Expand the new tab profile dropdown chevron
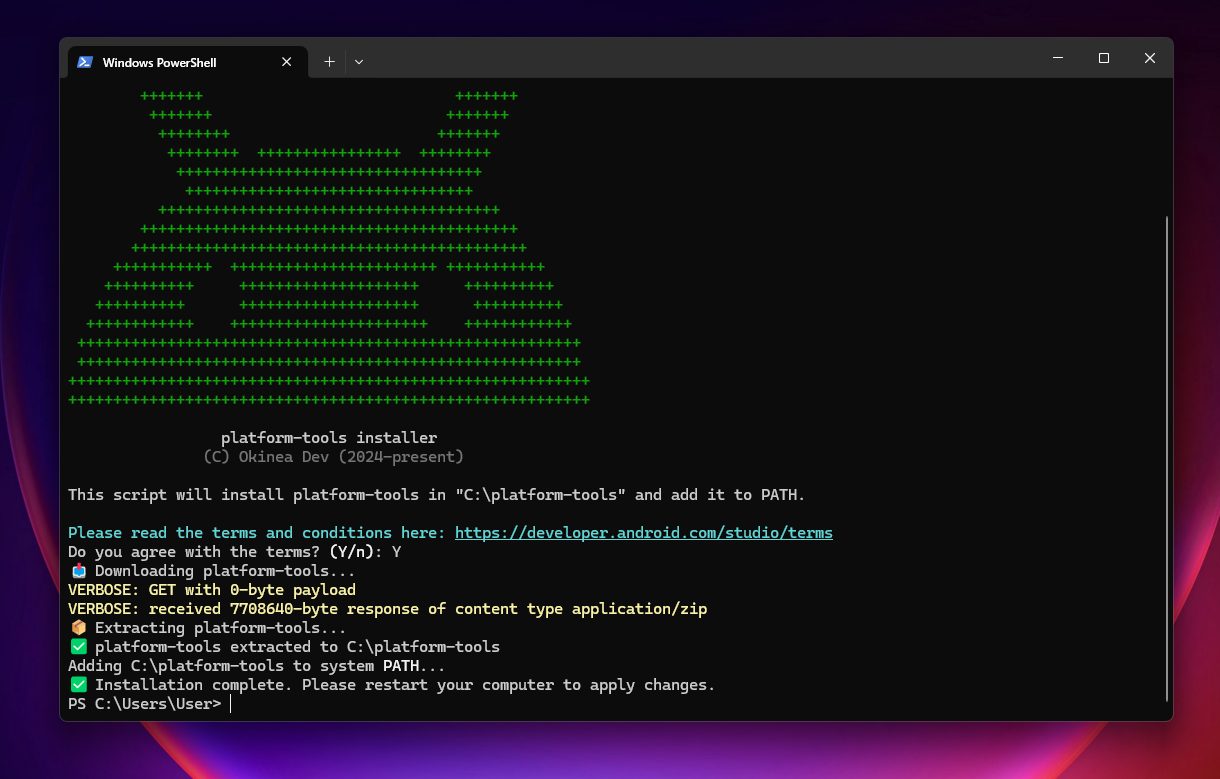The height and width of the screenshot is (779, 1220). coord(359,62)
